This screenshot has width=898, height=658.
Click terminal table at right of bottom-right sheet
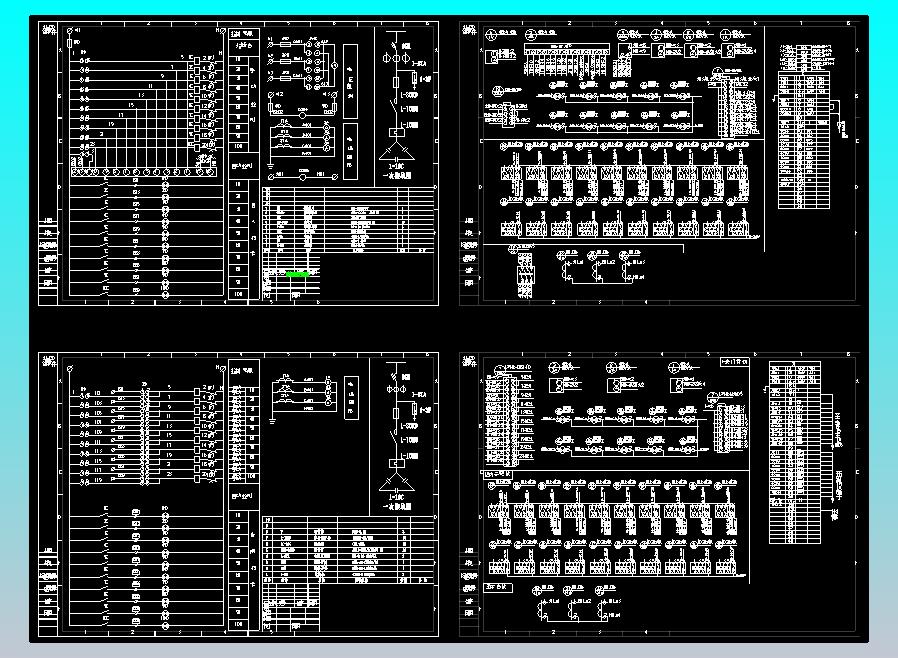click(x=802, y=452)
